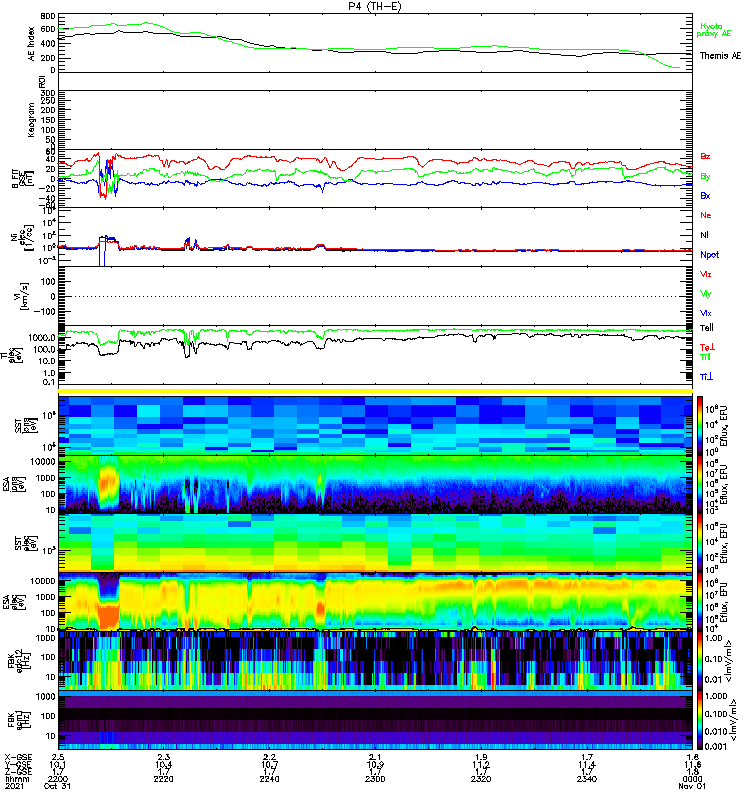Click the blue Ti perpendicular legend label
Screen dimensions: 750x800
[706, 377]
